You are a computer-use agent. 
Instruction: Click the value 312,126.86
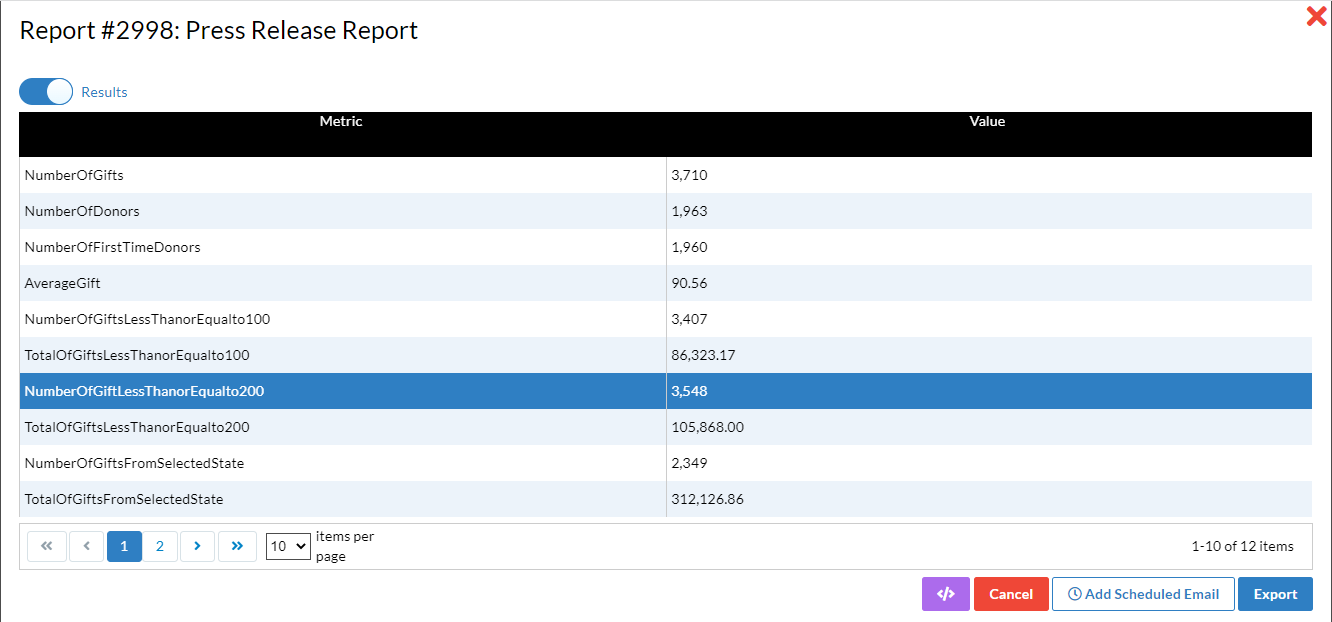(707, 499)
